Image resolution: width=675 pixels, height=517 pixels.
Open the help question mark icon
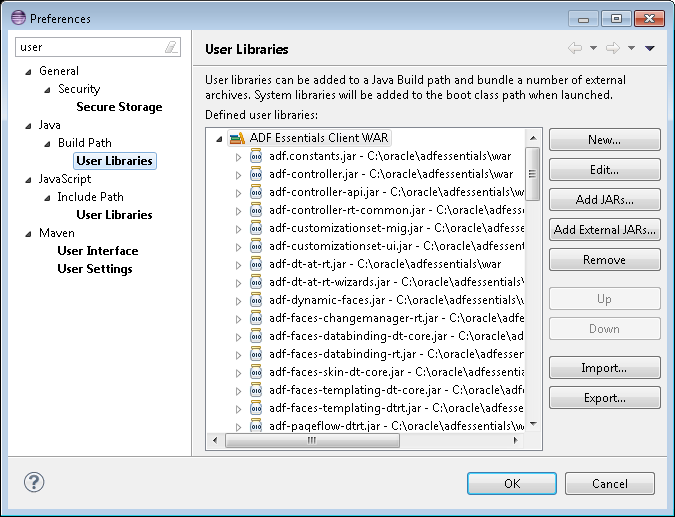[x=34, y=482]
